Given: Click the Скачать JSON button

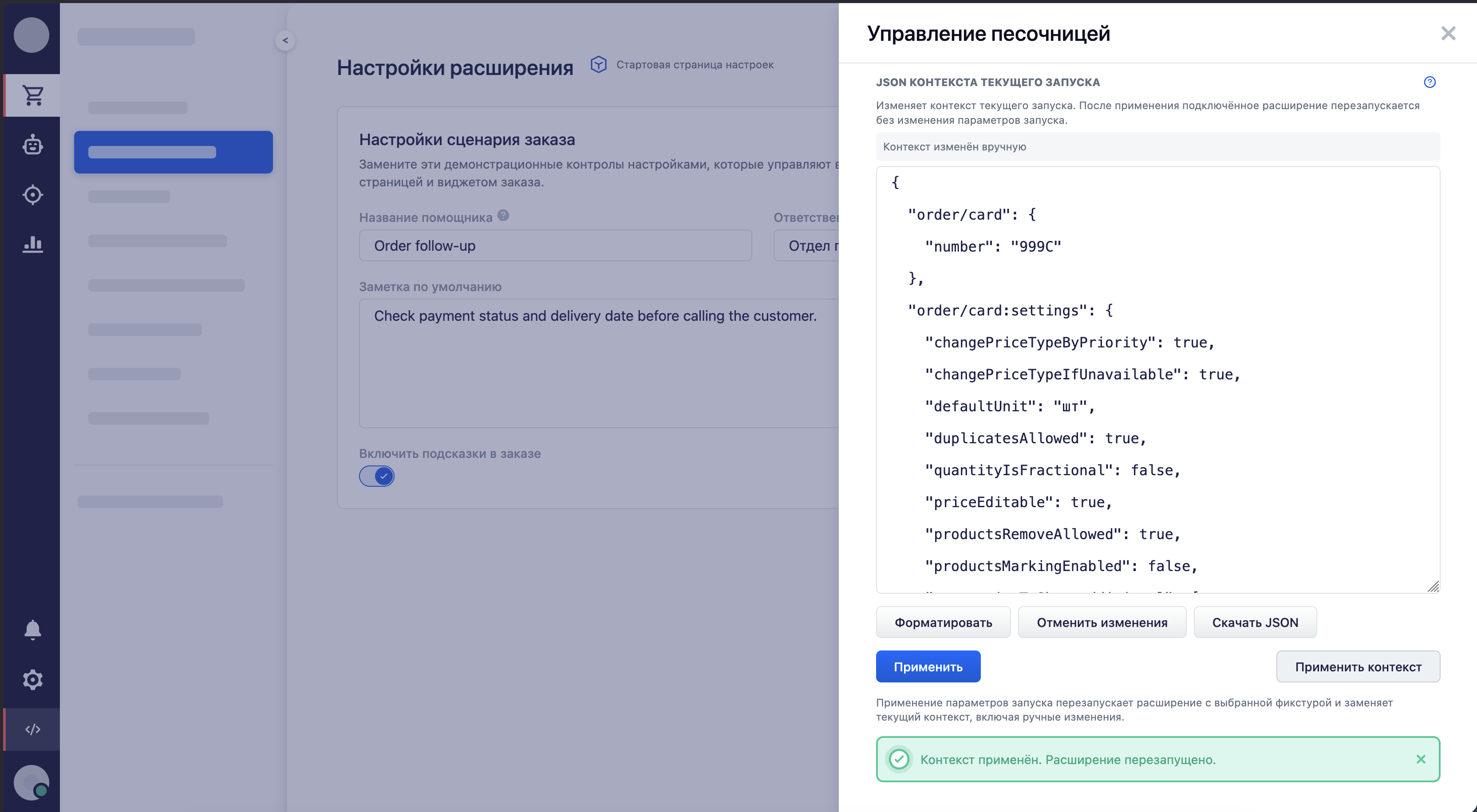Looking at the screenshot, I should pos(1255,622).
